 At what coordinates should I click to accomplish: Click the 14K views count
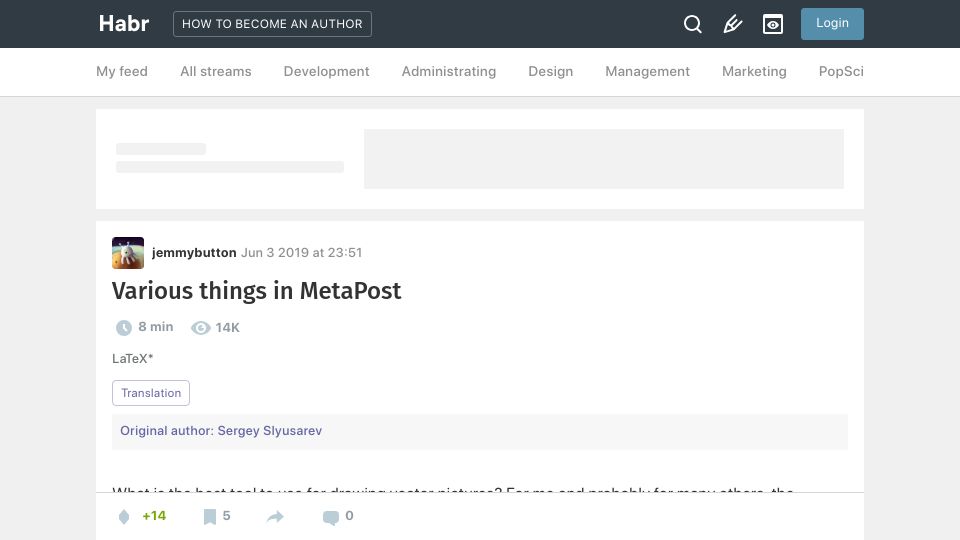pyautogui.click(x=227, y=328)
